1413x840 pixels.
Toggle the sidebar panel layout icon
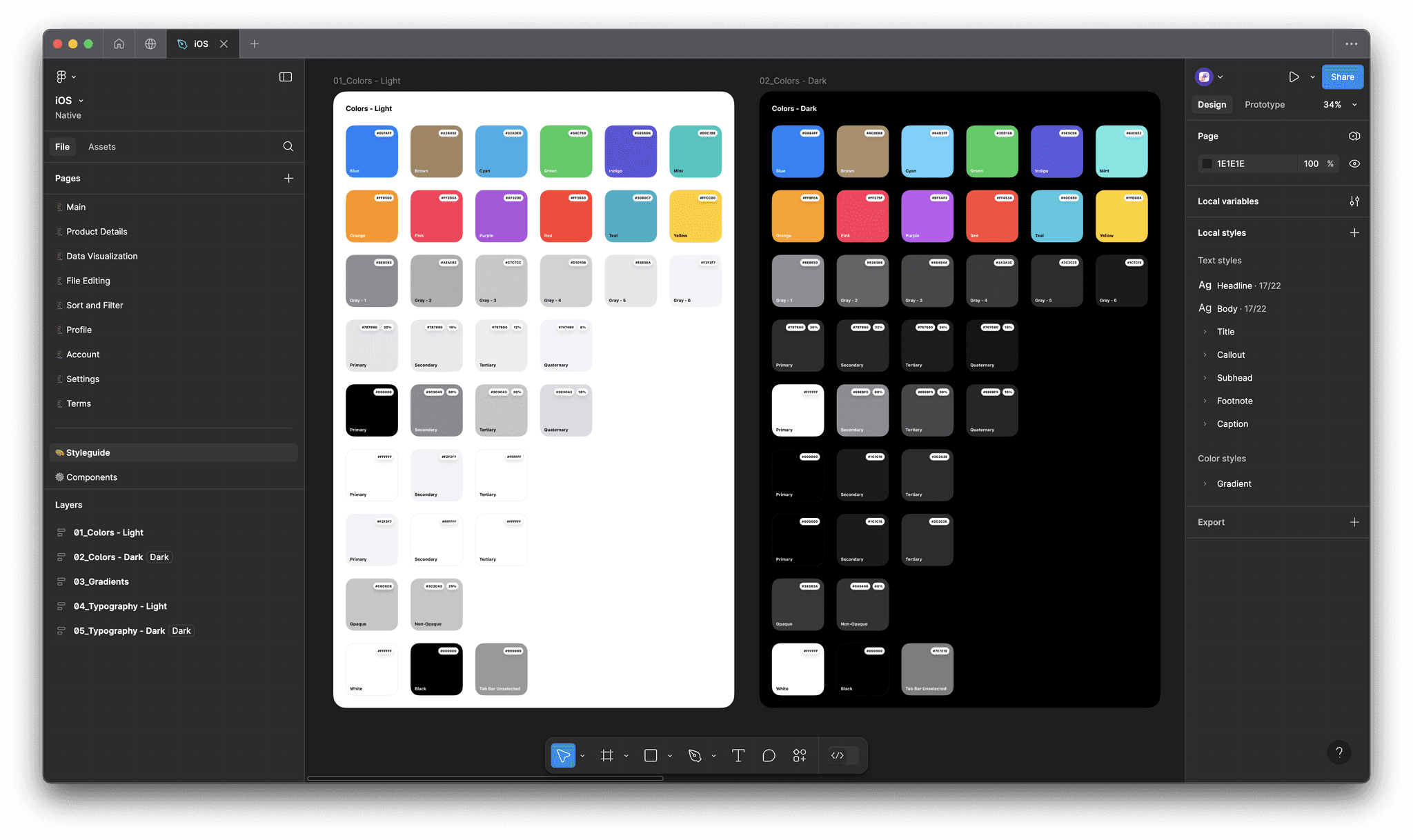285,77
